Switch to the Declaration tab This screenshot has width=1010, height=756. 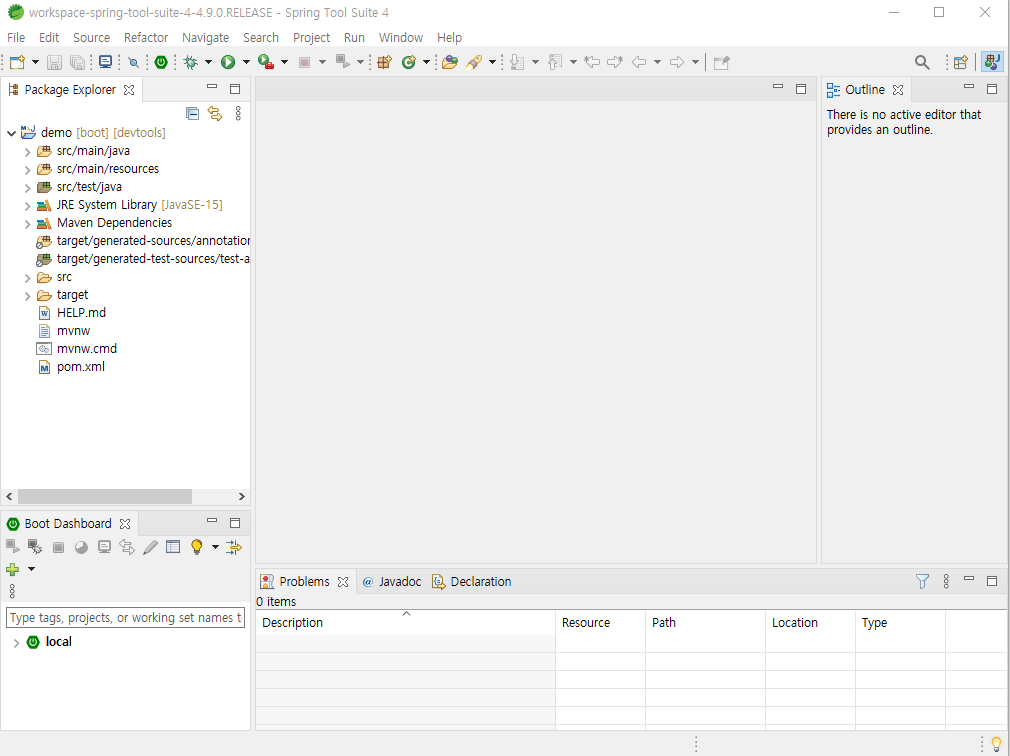click(472, 581)
